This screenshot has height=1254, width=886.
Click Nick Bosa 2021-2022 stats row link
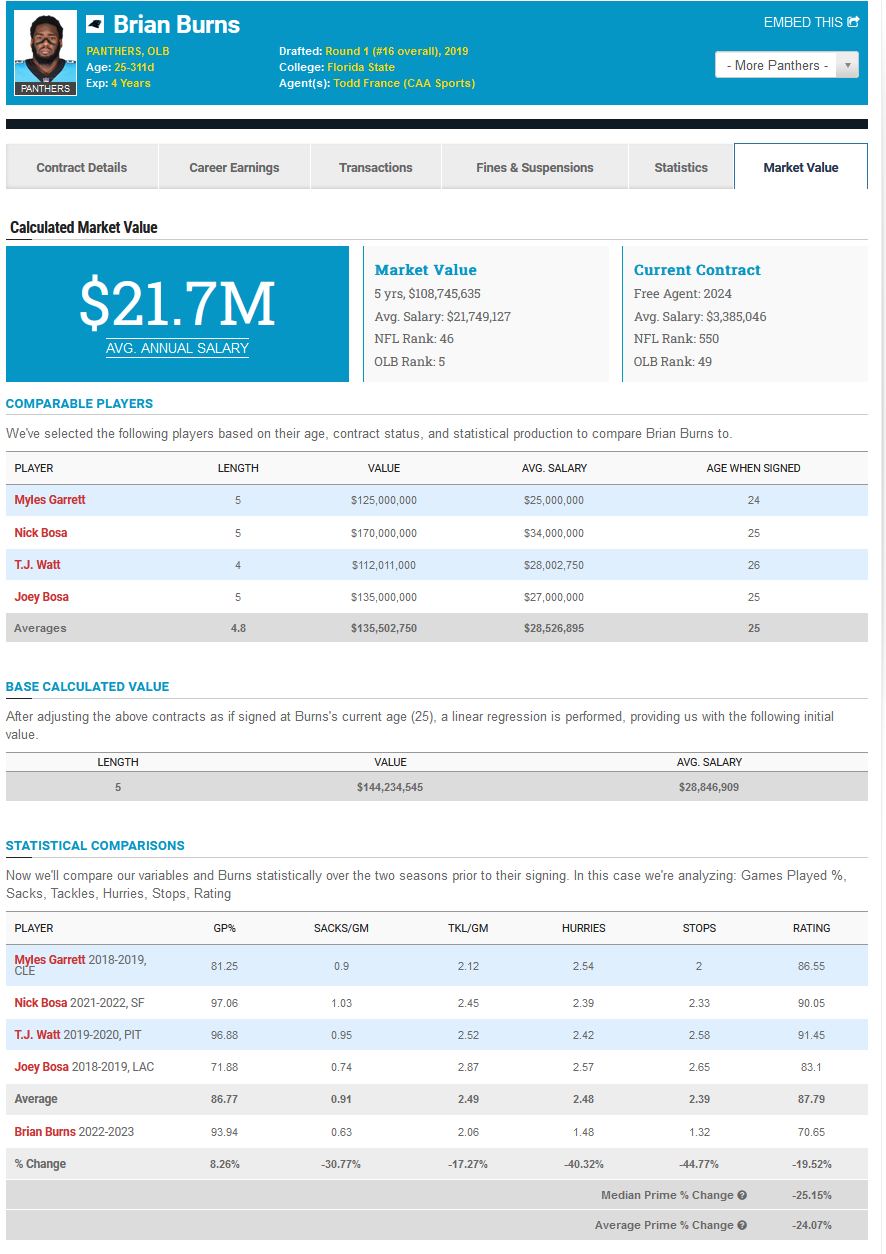[x=41, y=1002]
